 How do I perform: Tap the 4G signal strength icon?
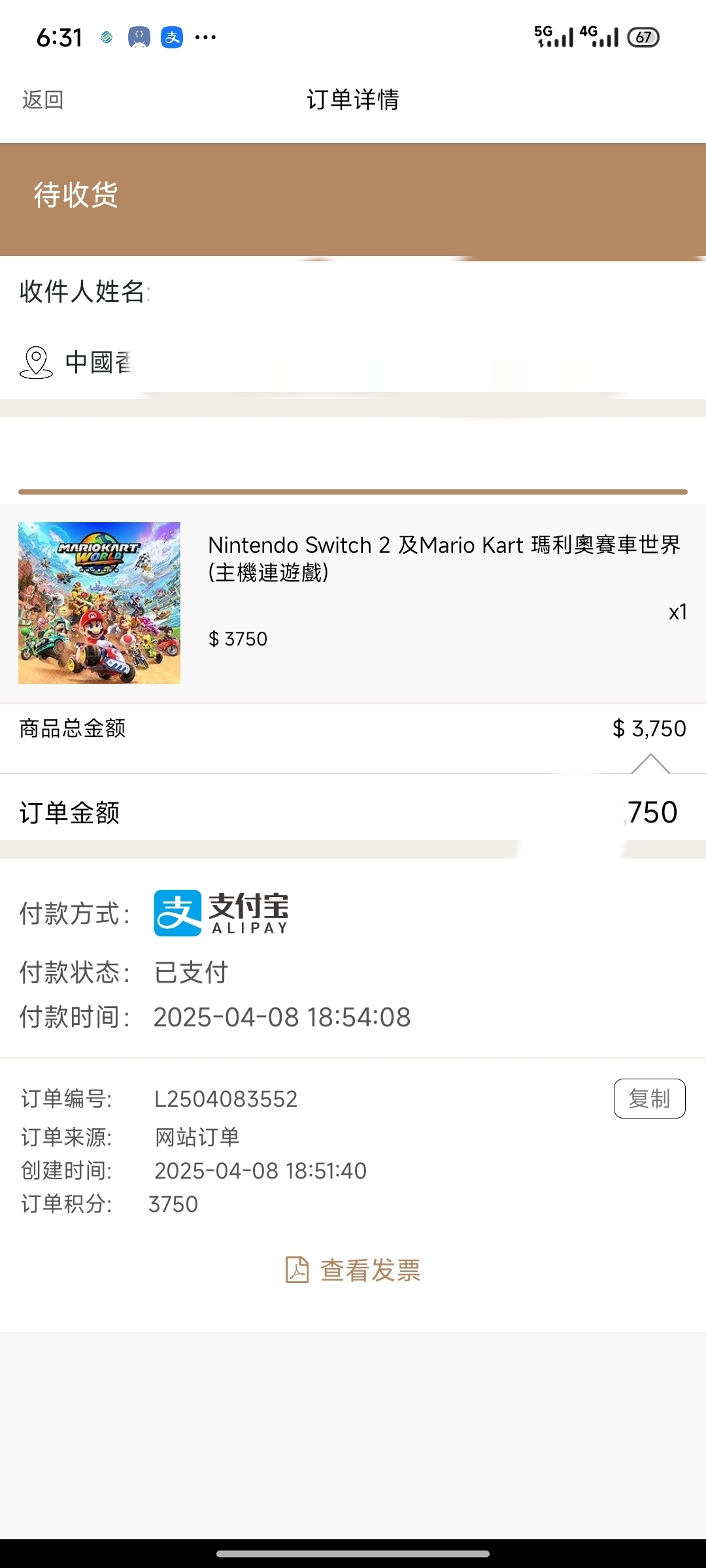pos(599,37)
